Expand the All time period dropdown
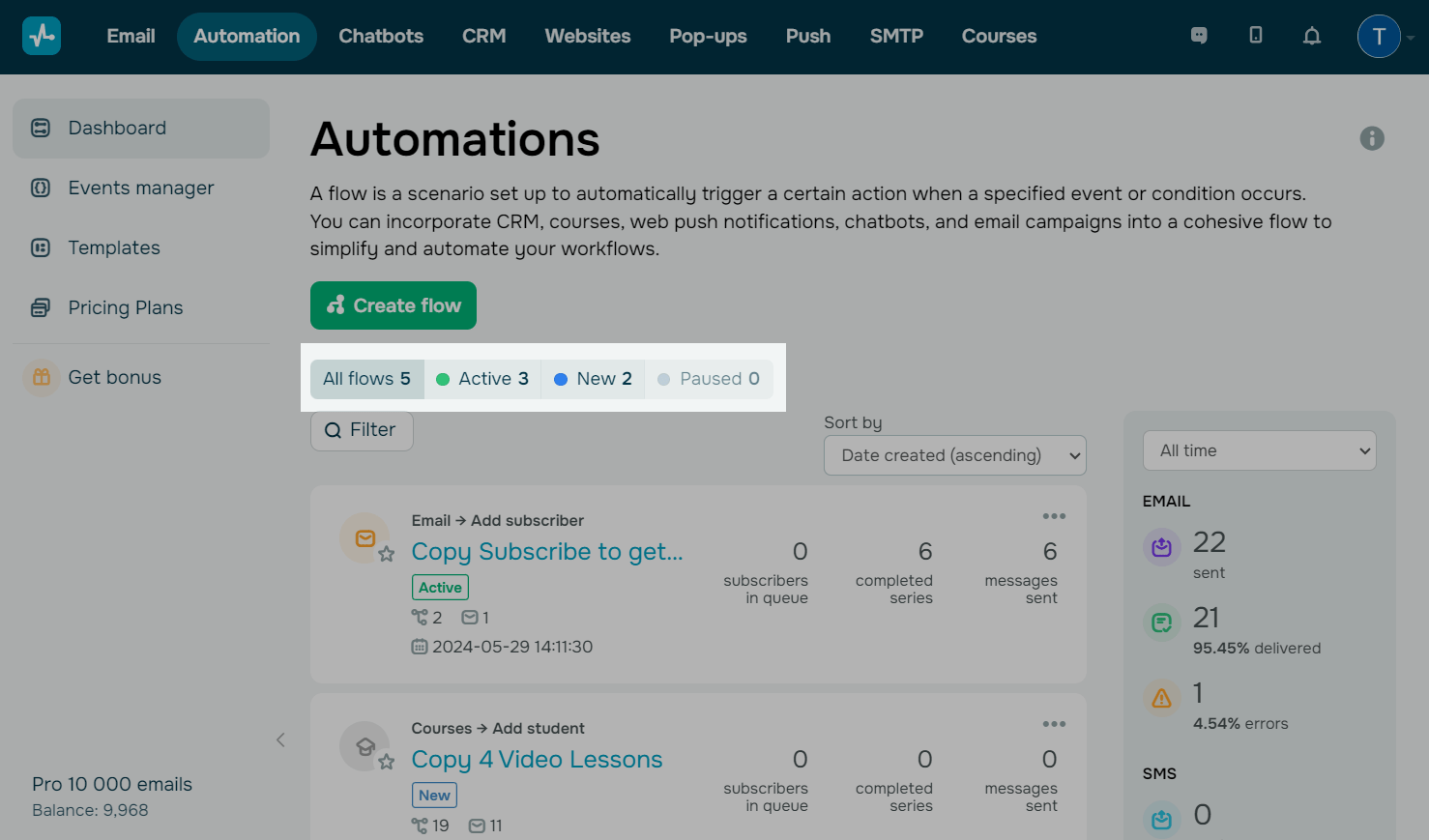 (x=1259, y=450)
